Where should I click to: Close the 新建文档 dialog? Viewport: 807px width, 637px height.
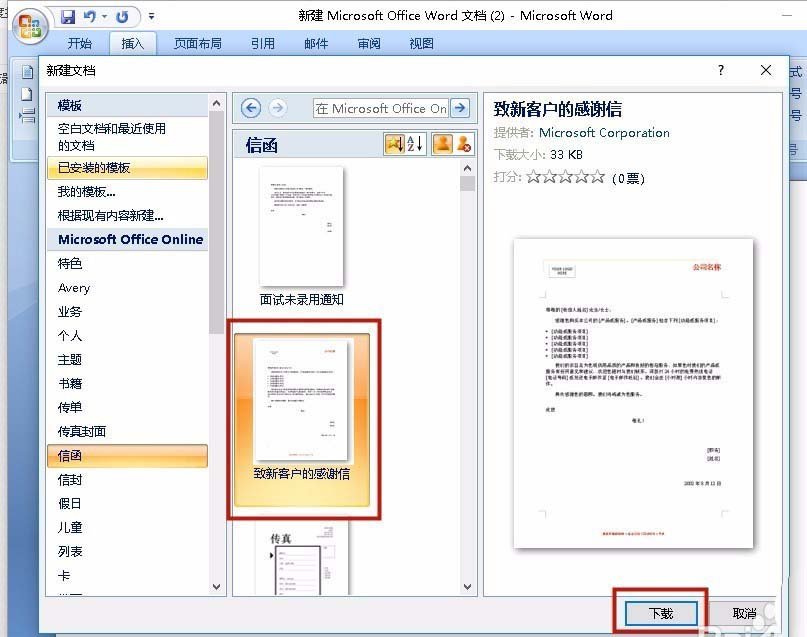click(x=766, y=70)
